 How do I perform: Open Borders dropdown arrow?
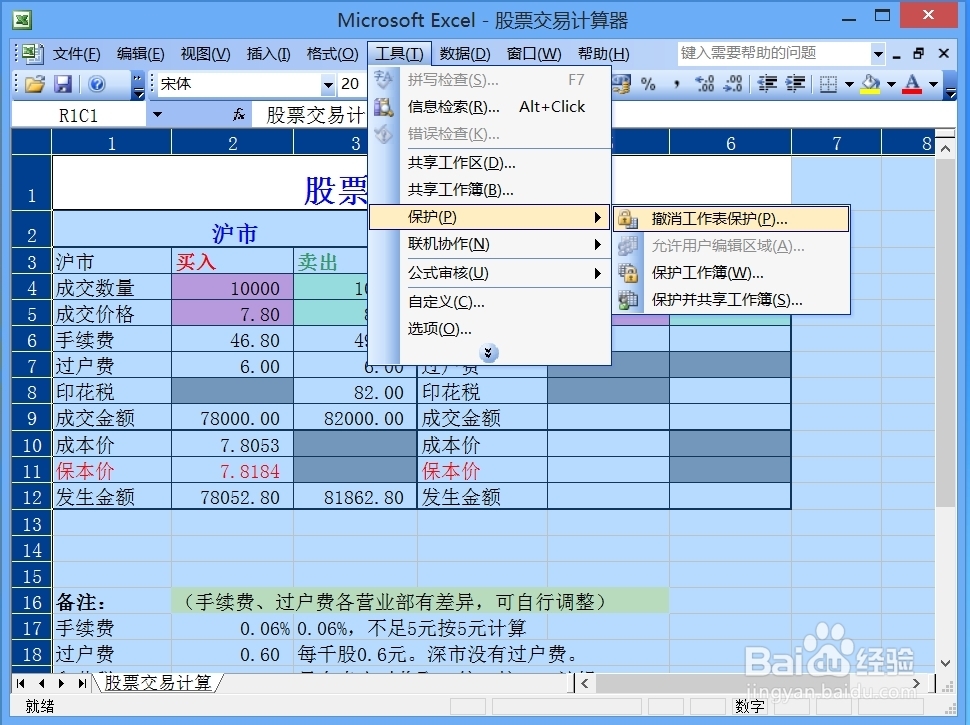[x=849, y=84]
